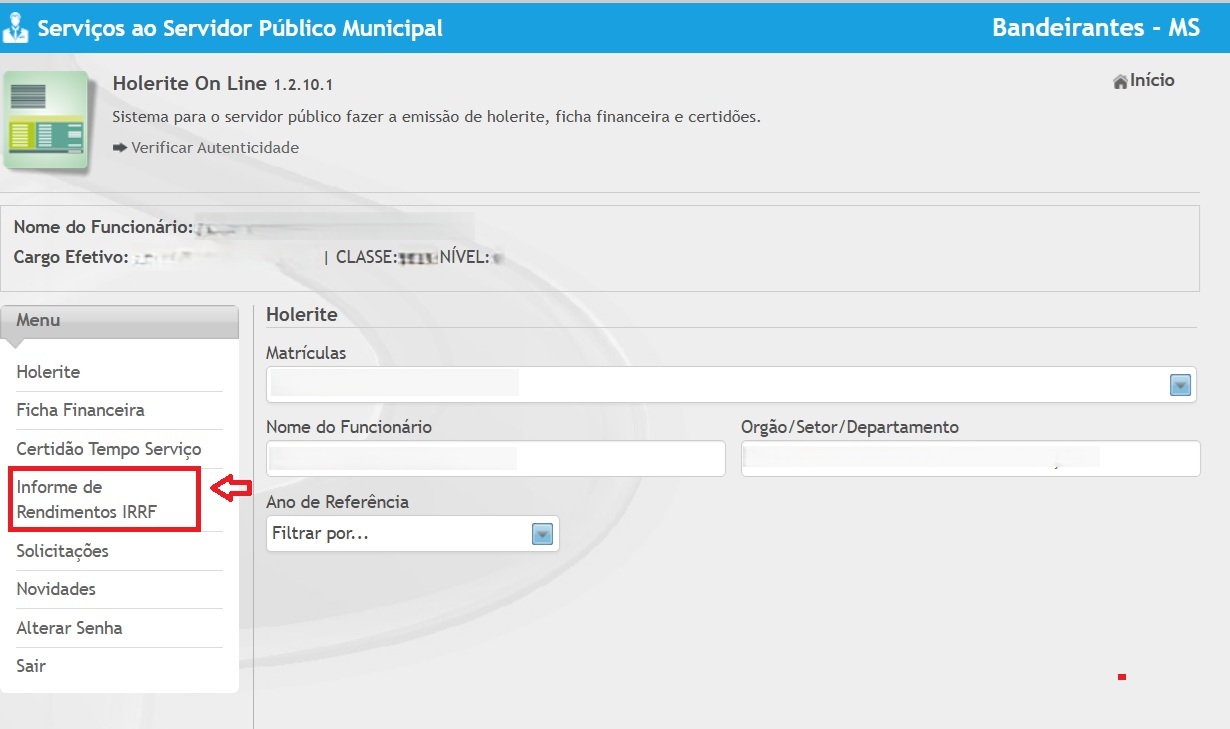
Task: Click the Início link
Action: 1152,81
